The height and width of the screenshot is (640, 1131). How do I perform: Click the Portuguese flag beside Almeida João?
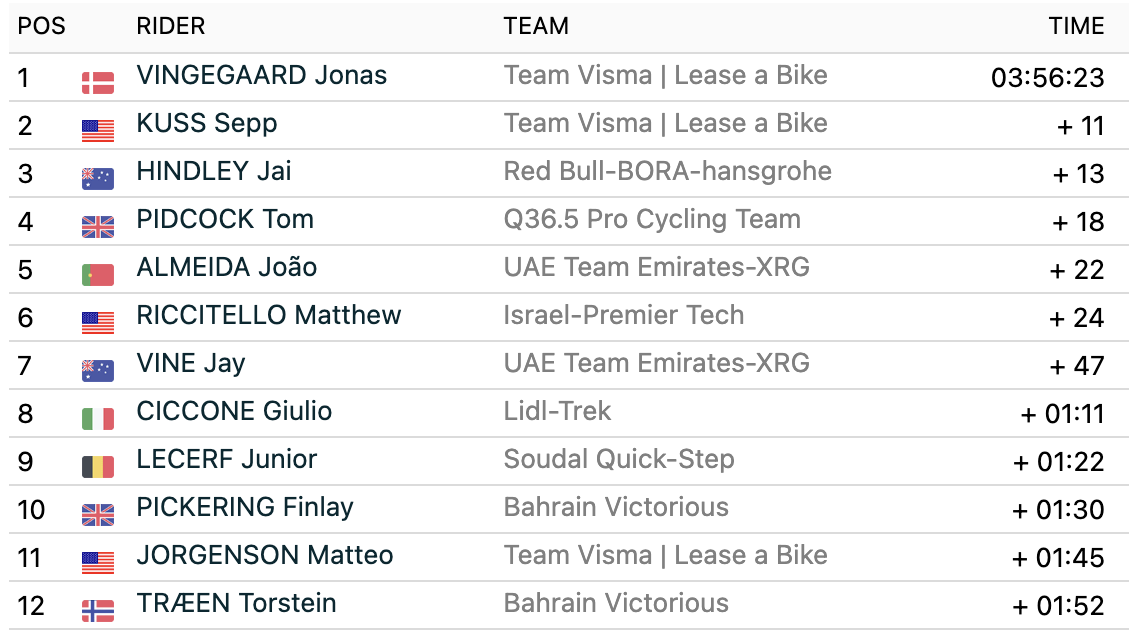(97, 274)
